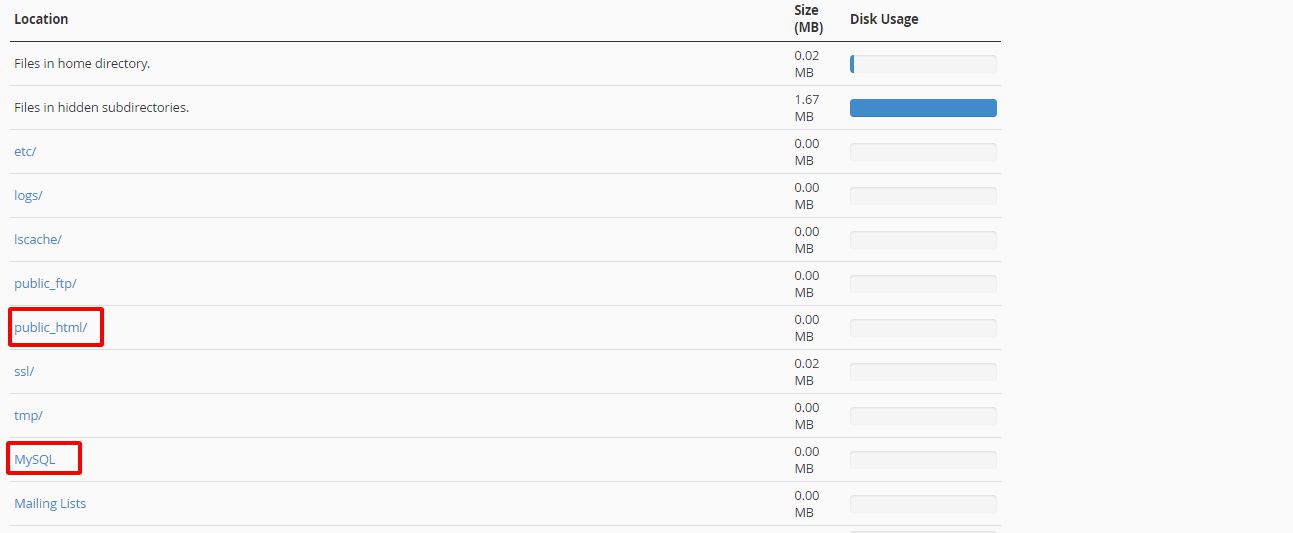
Task: Click the public_html/ disk usage bar
Action: click(x=923, y=328)
